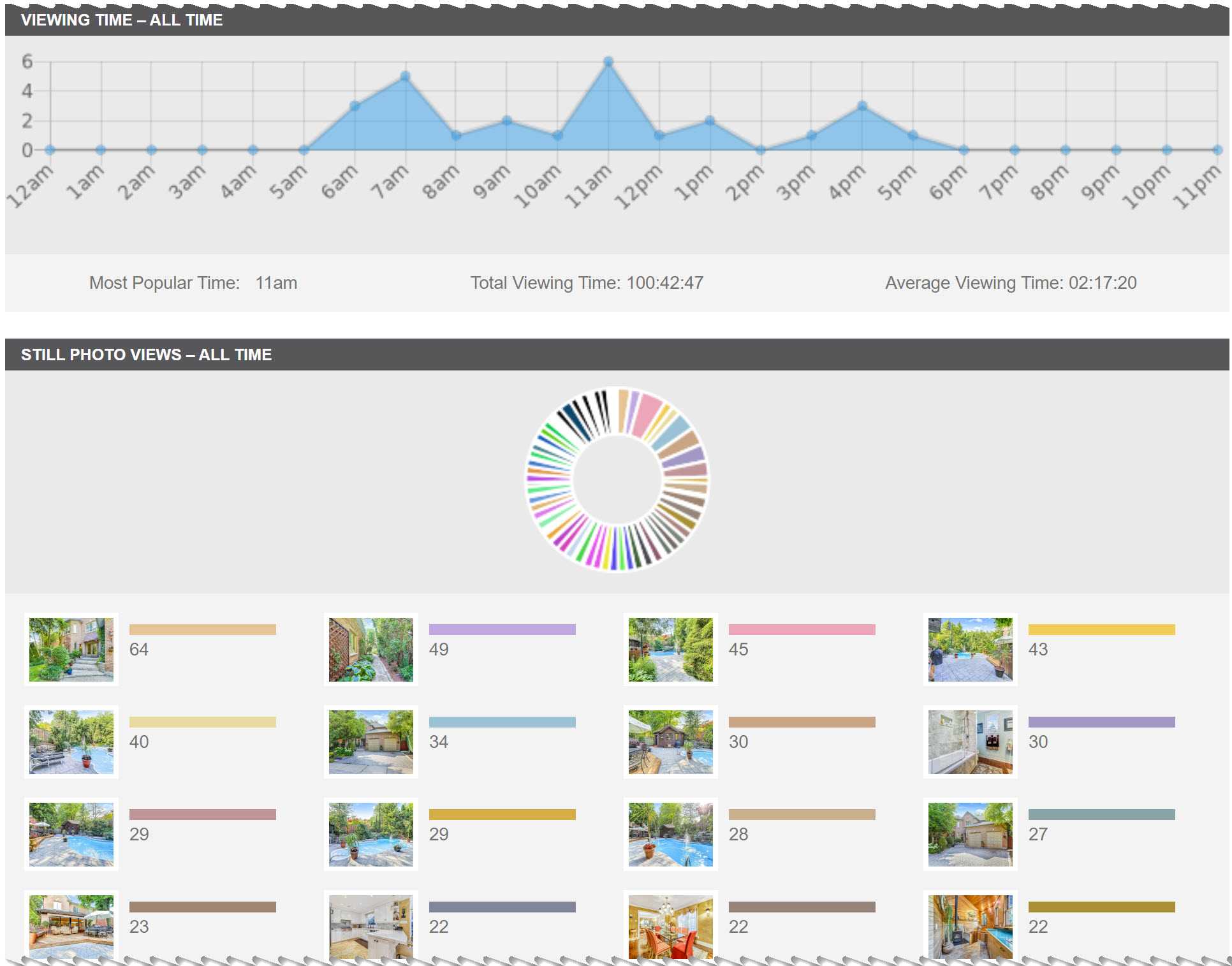Open bathroom photo with 30 views
Screen dimensions: 1232x966
971,742
